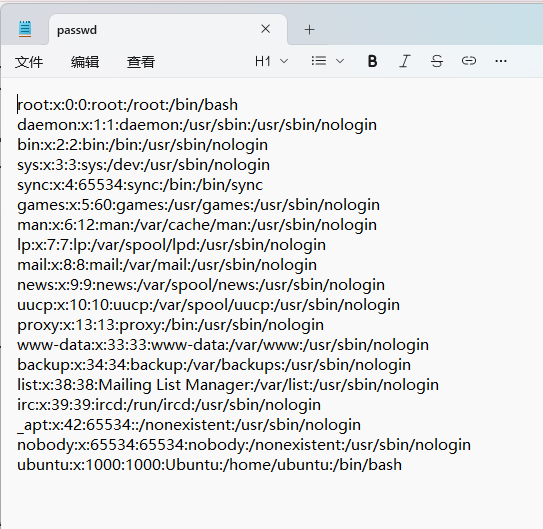This screenshot has height=529, width=543.
Task: Open the 编辑 menu
Action: click(85, 62)
